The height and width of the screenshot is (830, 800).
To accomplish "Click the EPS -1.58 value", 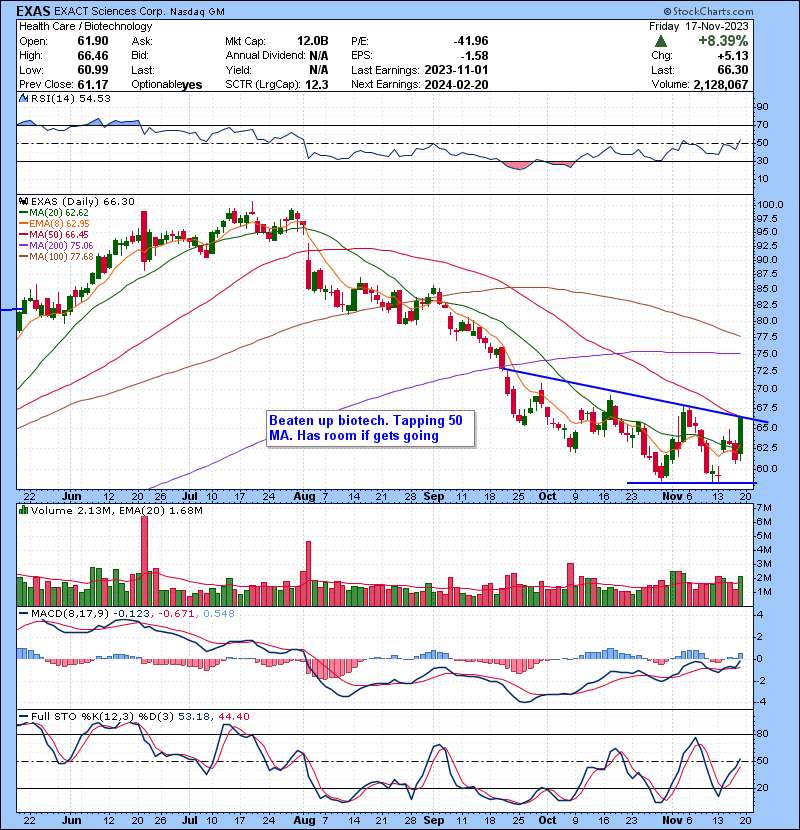I will click(474, 56).
